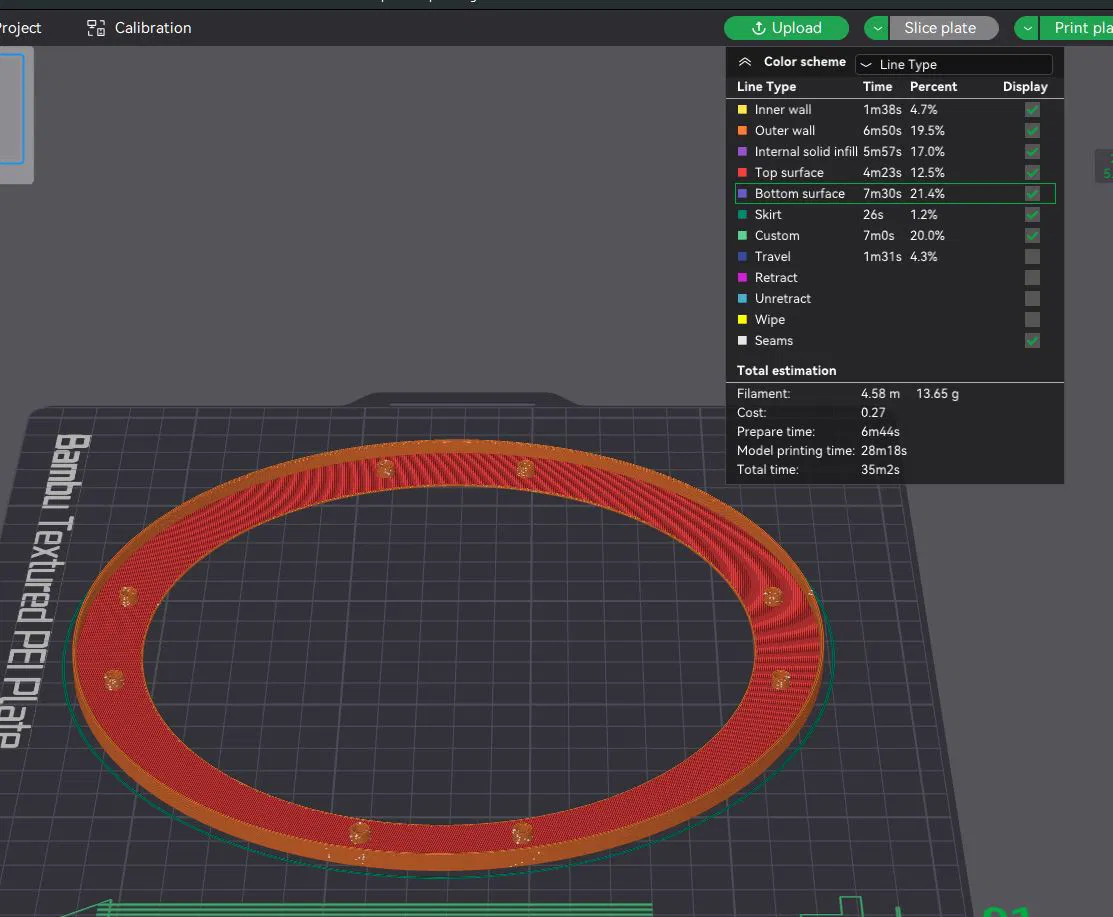Image resolution: width=1113 pixels, height=917 pixels.
Task: Click the Prepare time value 6m44s
Action: (880, 432)
